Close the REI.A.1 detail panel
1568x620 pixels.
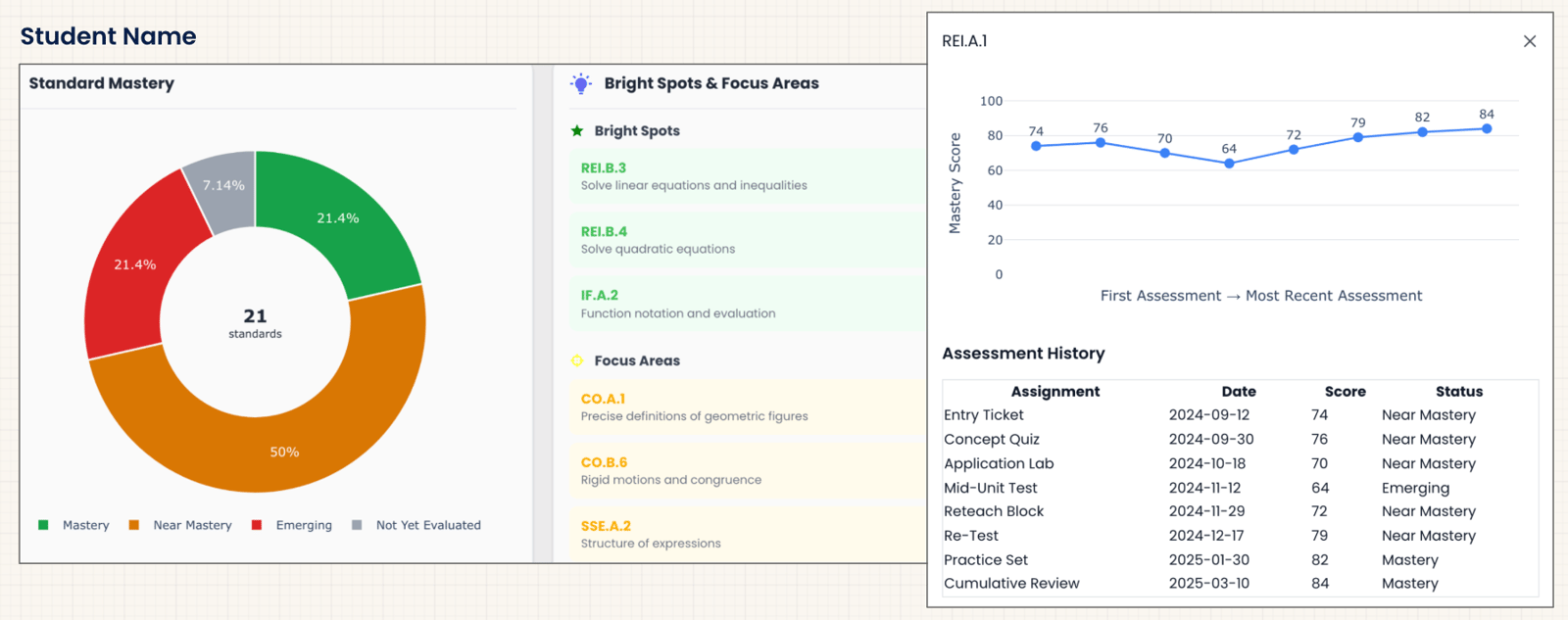(1530, 41)
